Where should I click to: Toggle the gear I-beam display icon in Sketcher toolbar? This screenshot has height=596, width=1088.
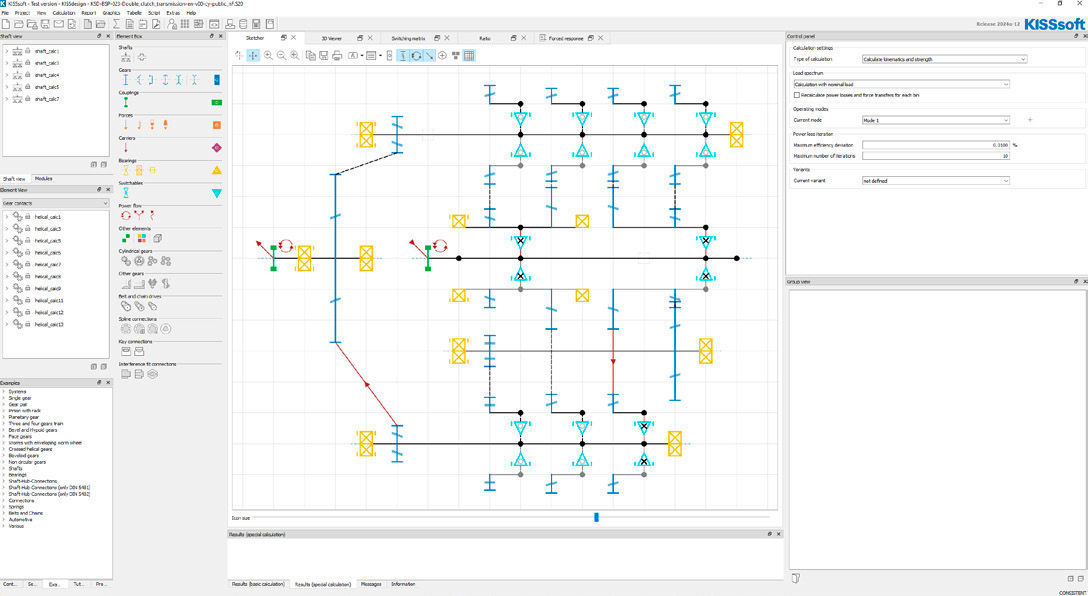[402, 56]
